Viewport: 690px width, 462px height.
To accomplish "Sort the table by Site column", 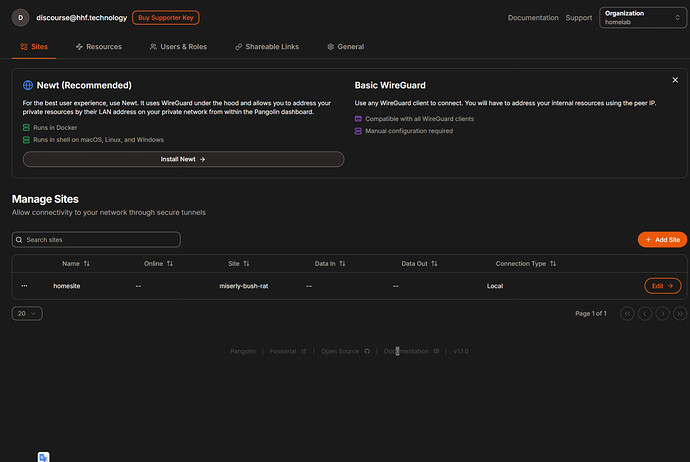I will point(239,264).
